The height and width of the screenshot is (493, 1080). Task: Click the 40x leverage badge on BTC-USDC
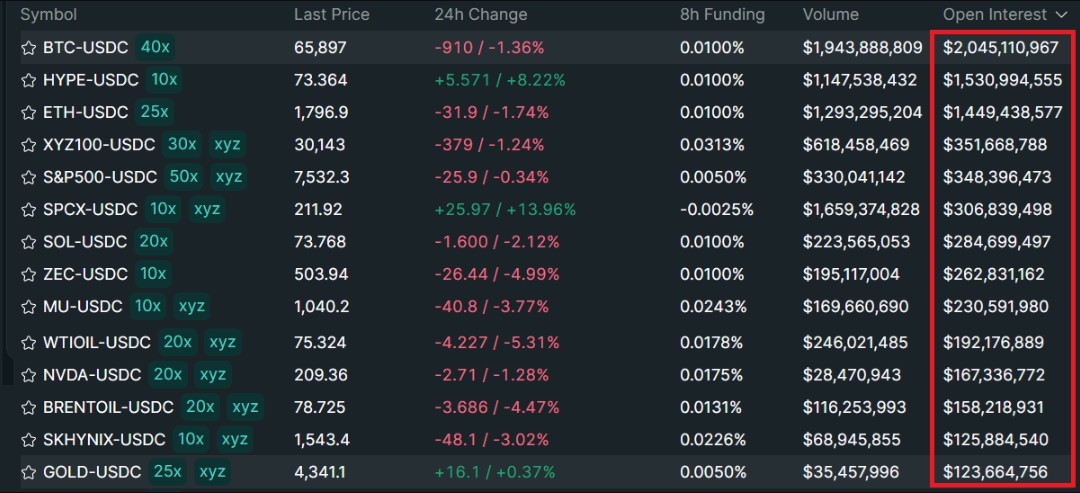(x=155, y=48)
